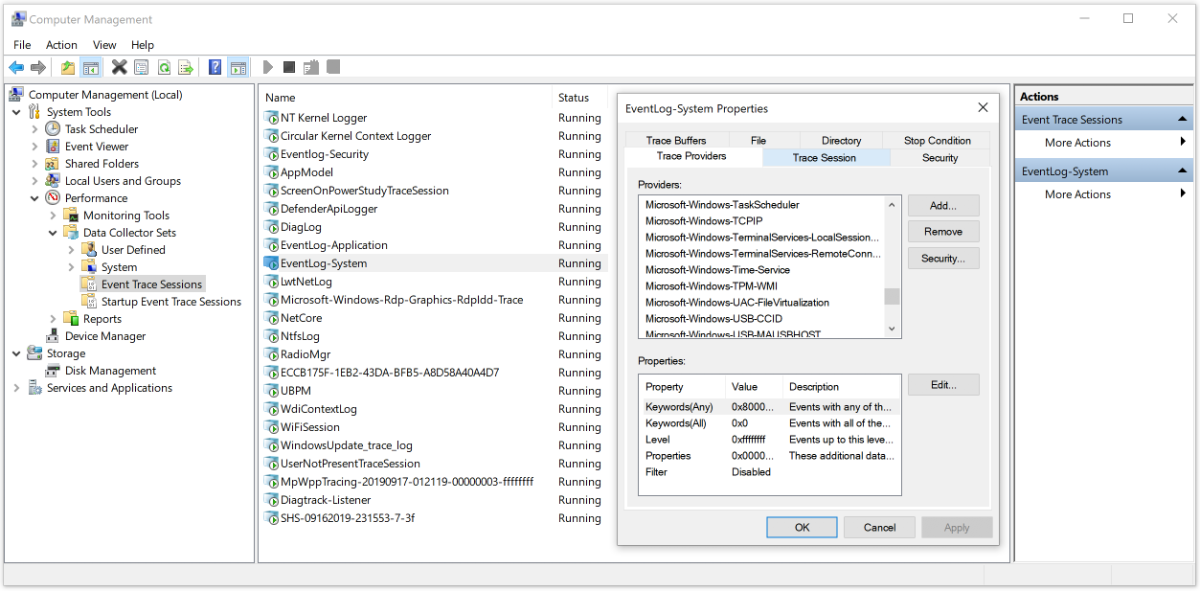Select the Keywords(Any) property row
The width and height of the screenshot is (1200, 591).
769,407
